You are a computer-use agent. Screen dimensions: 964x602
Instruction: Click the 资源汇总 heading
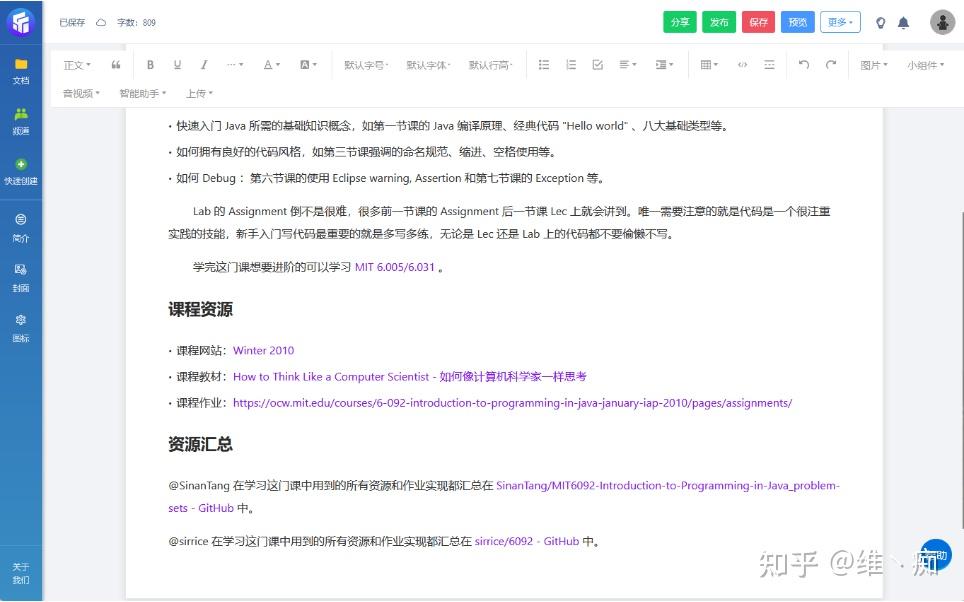coord(200,444)
